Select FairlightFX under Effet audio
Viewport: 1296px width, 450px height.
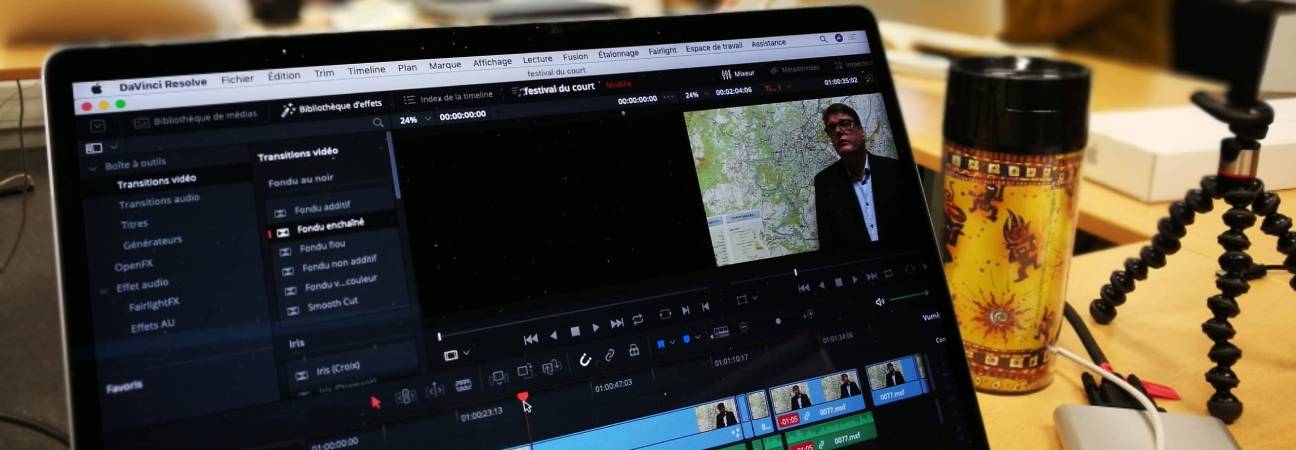(x=153, y=303)
